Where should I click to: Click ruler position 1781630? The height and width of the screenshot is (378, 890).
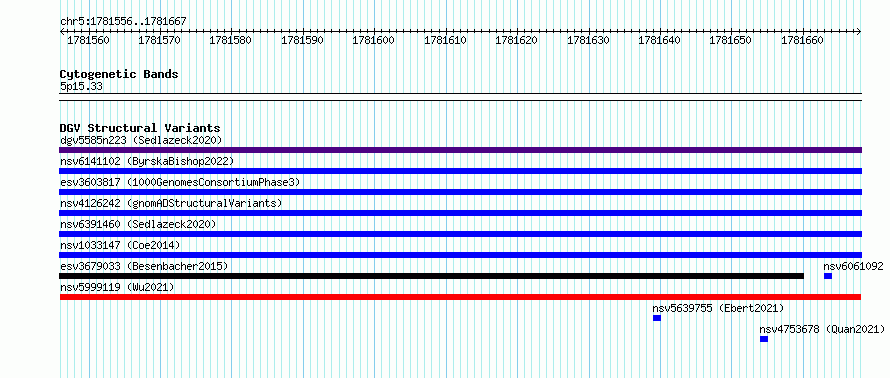[588, 40]
